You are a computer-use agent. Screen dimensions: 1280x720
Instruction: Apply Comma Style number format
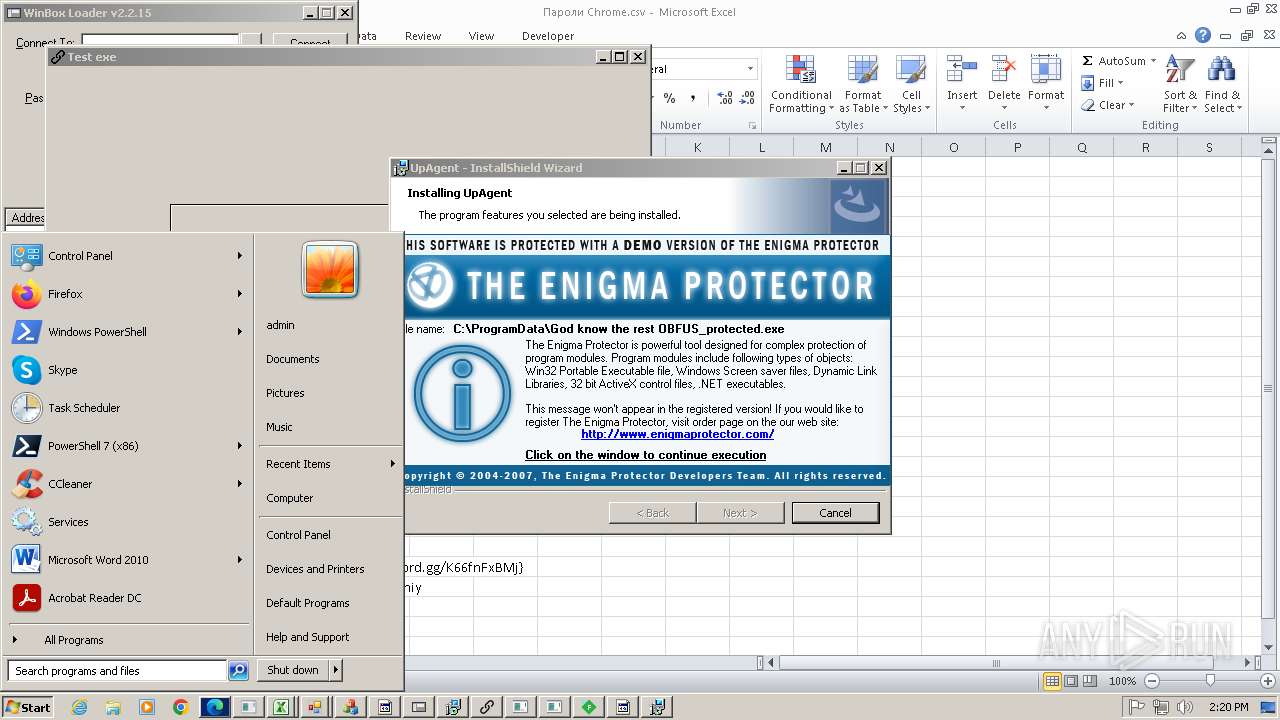[693, 98]
